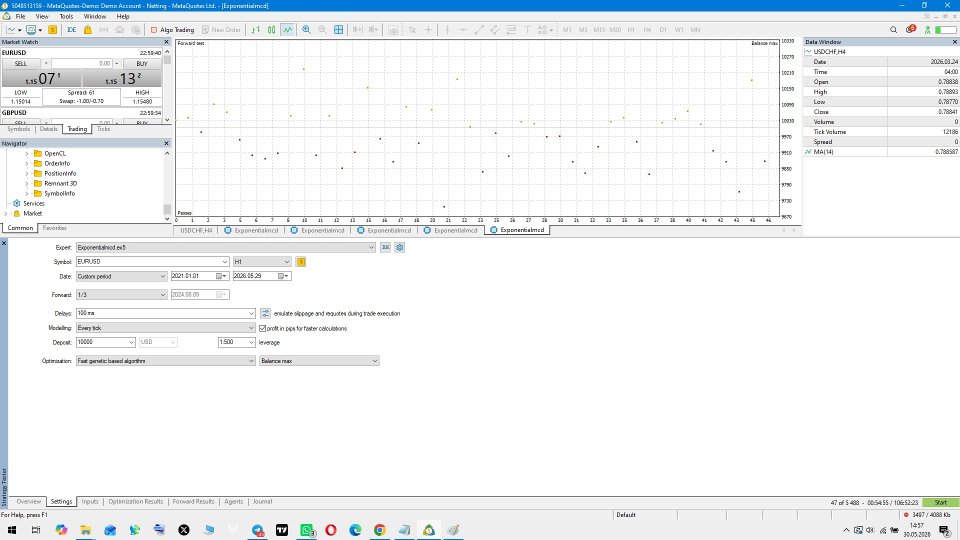The width and height of the screenshot is (960, 540).
Task: Click EURUSD SELL button in Market Watch
Action: pyautogui.click(x=21, y=64)
